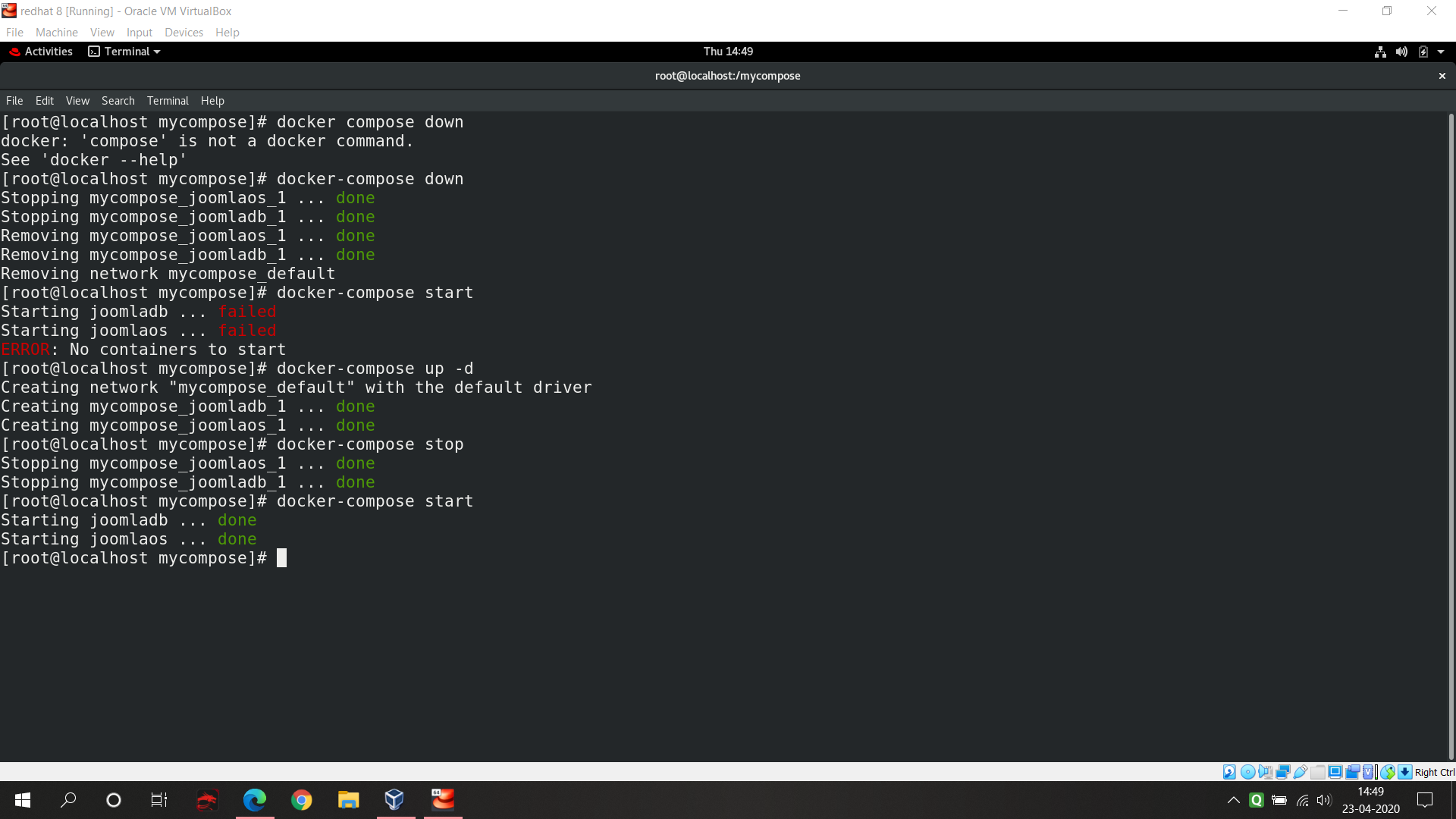Toggle the machine menu in VirtualBox
This screenshot has height=819, width=1456.
55,32
